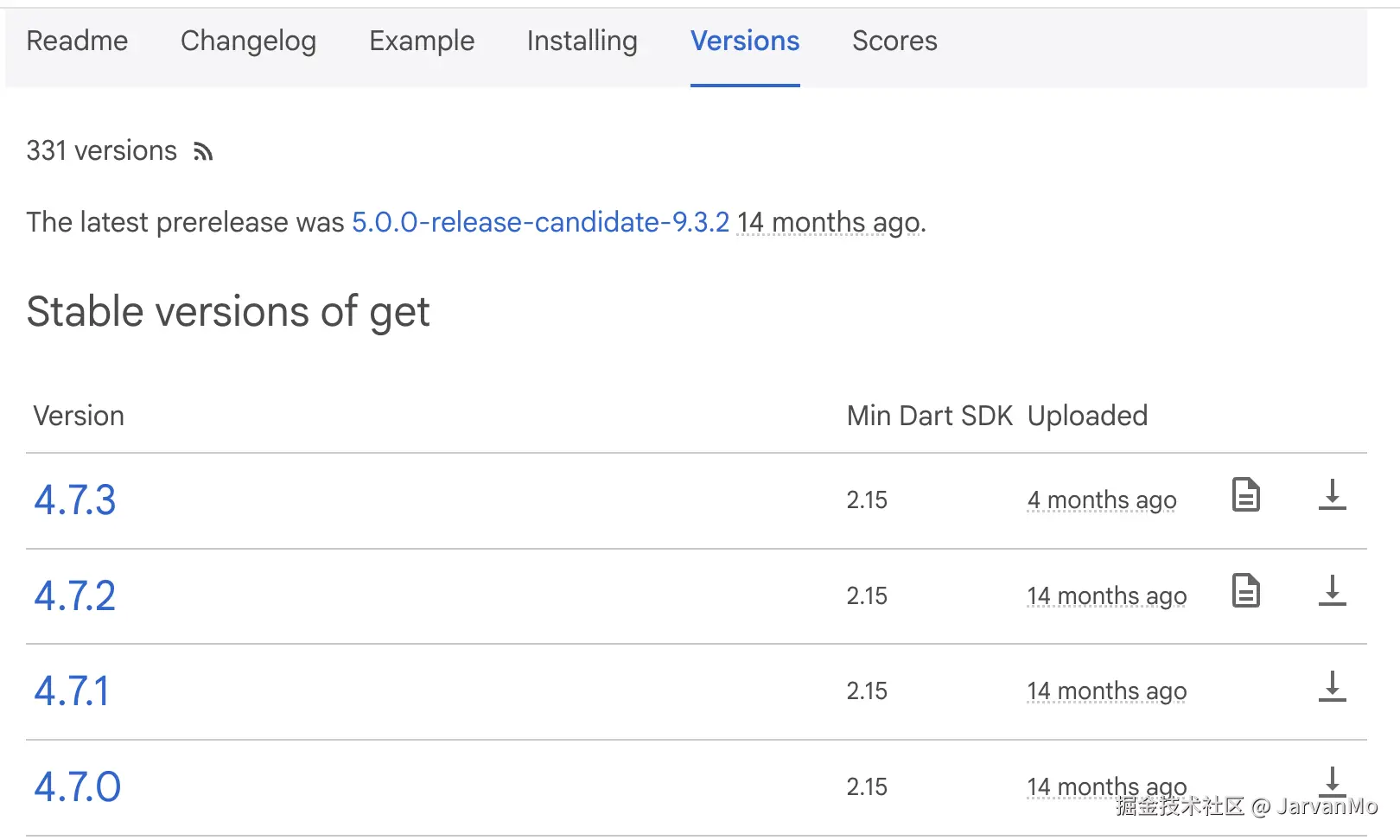Open the RSS feed icon beside 331 versions
1400x840 pixels.
pyautogui.click(x=203, y=152)
